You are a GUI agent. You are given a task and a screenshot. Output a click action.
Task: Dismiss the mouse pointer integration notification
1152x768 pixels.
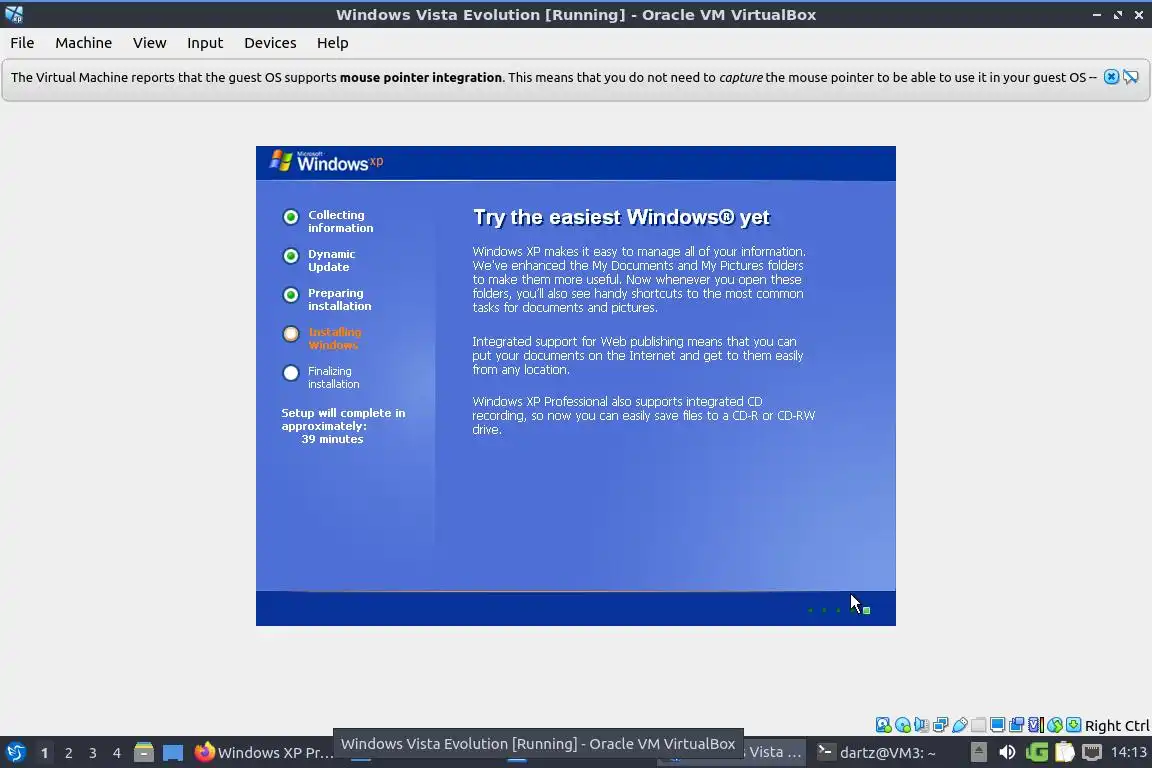[x=1112, y=77]
